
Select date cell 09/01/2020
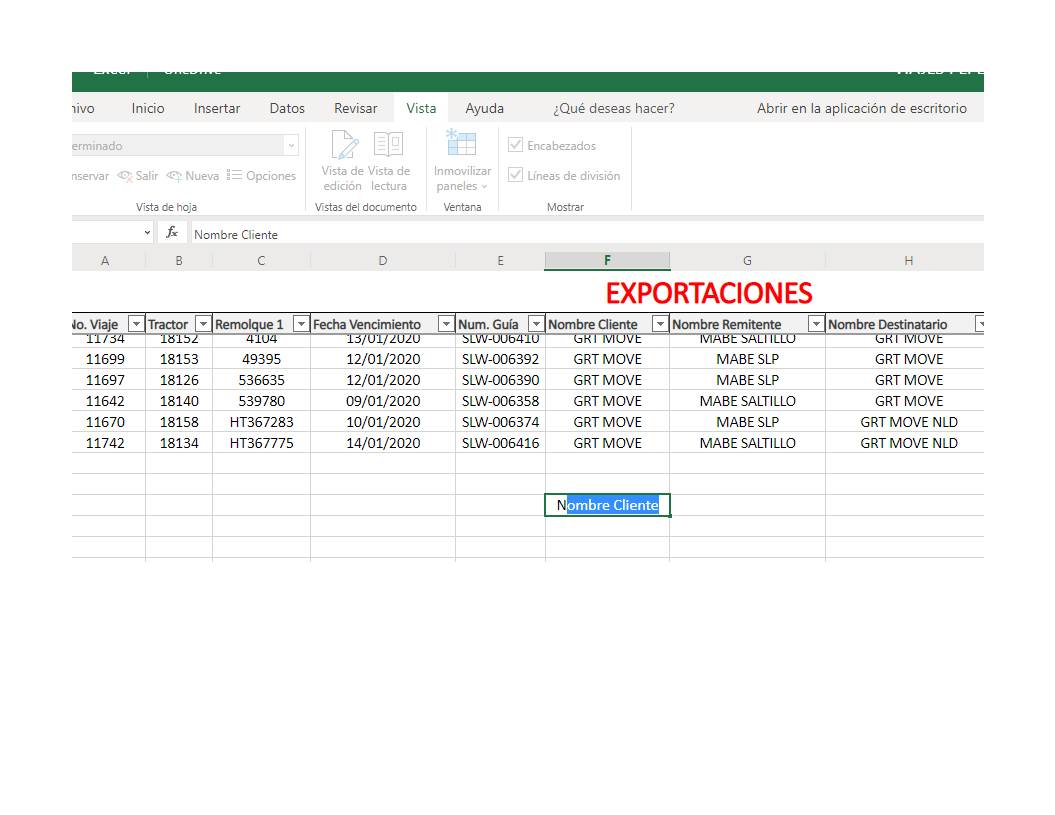383,401
